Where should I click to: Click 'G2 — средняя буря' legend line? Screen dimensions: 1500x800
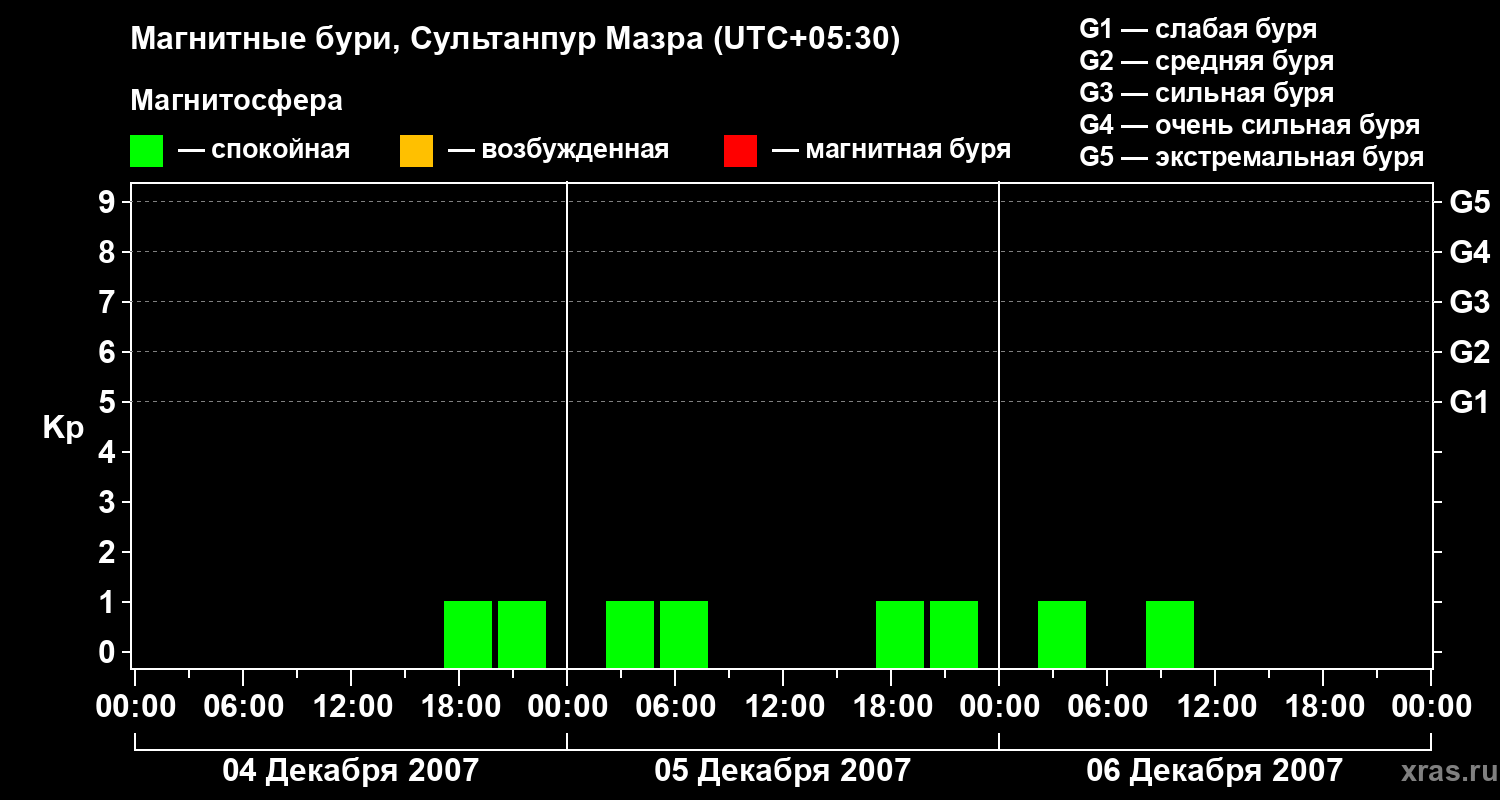click(1206, 61)
